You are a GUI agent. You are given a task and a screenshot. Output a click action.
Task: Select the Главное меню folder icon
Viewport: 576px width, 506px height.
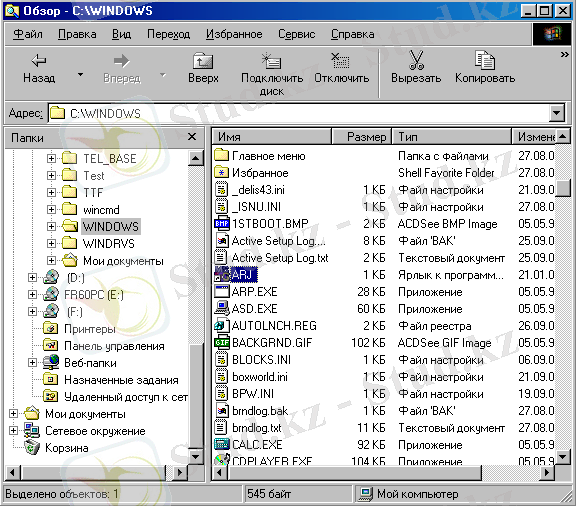pos(222,155)
